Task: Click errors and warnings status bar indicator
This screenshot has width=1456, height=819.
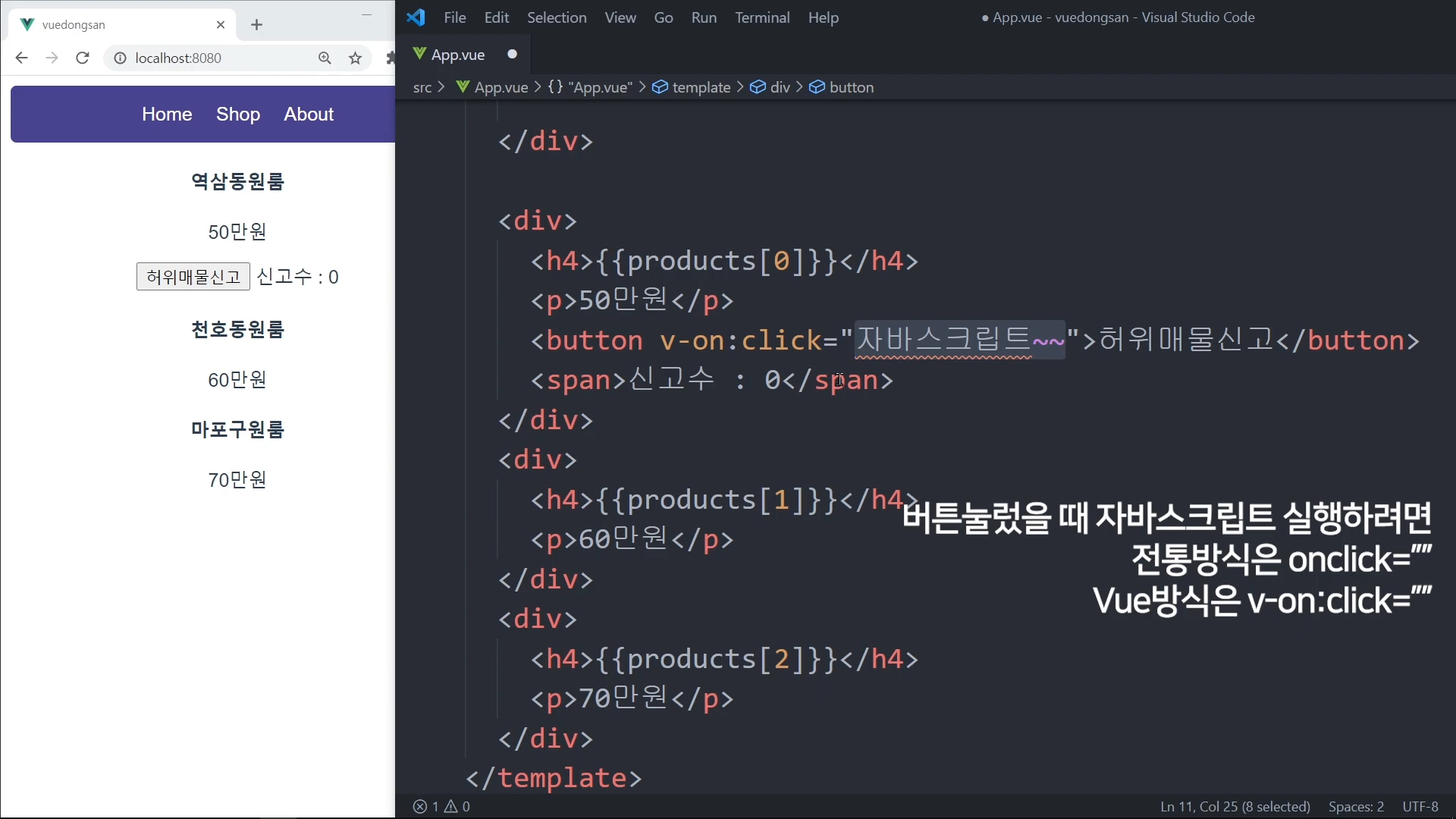Action: coord(441,806)
